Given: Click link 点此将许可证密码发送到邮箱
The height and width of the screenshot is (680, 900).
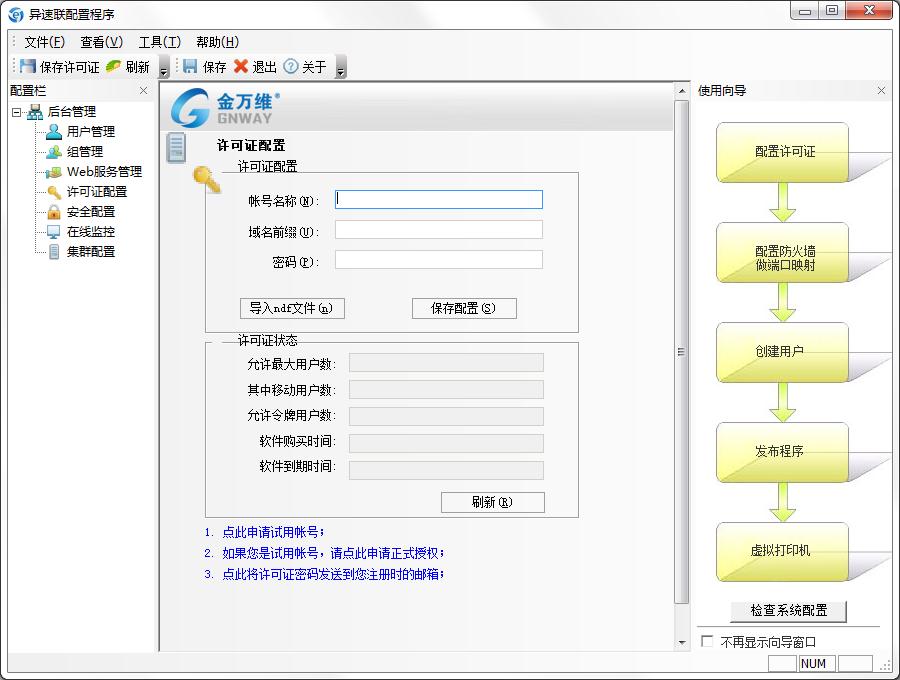Looking at the screenshot, I should point(333,574).
